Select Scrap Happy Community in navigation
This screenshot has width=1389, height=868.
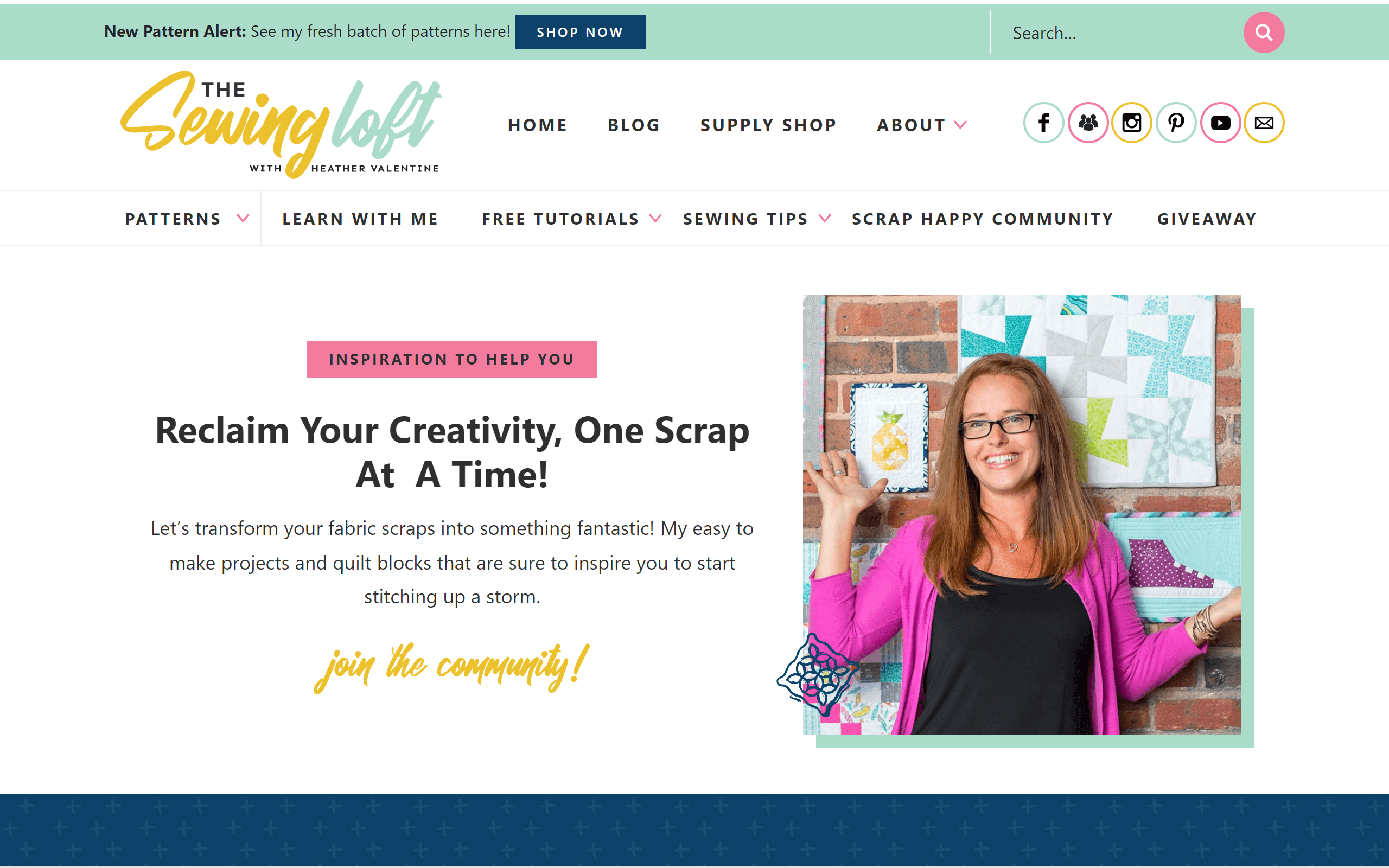click(x=983, y=219)
